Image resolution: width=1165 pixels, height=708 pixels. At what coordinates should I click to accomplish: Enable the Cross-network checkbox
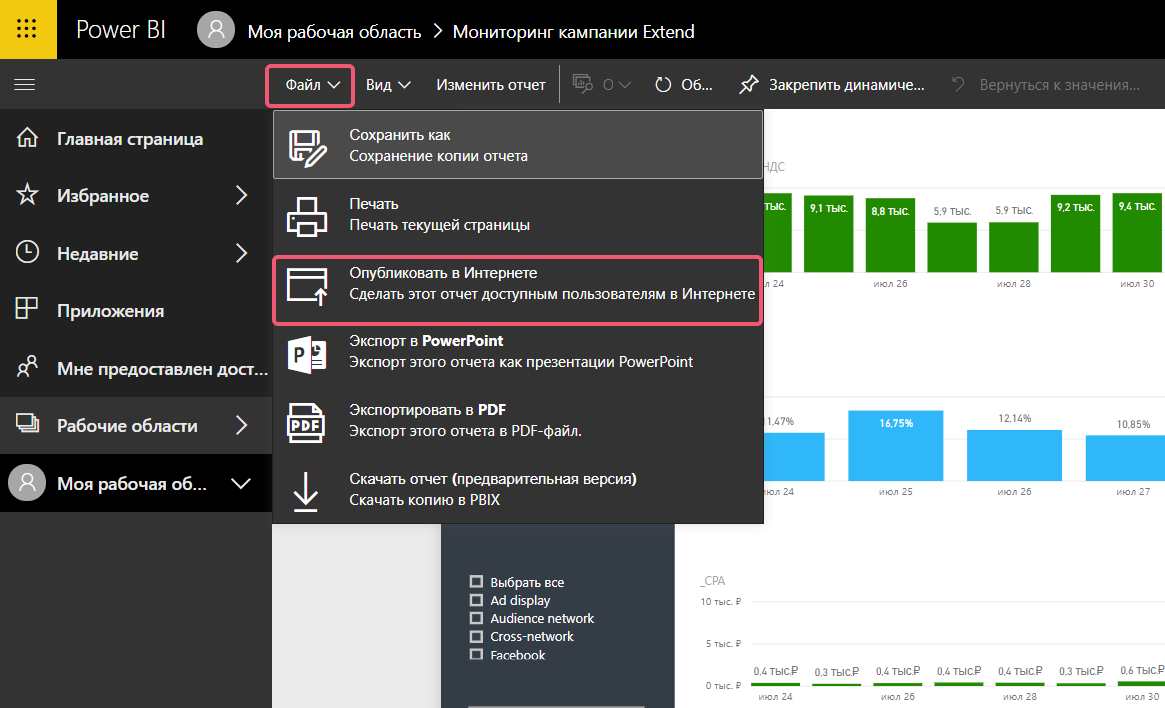(x=476, y=636)
